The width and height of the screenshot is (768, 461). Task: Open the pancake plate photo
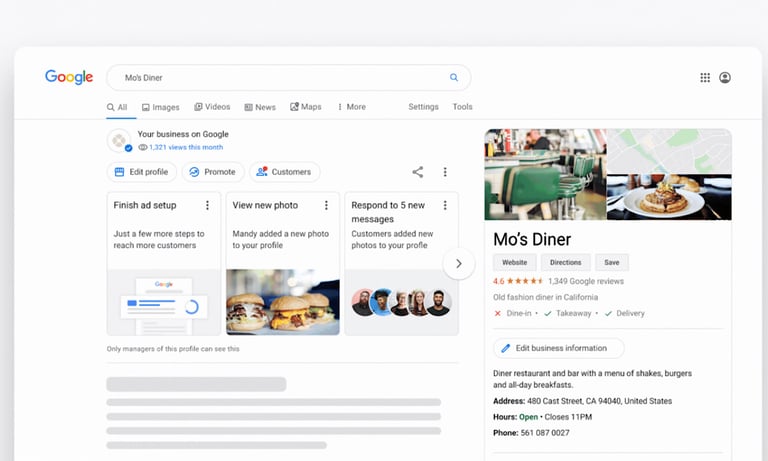(669, 197)
